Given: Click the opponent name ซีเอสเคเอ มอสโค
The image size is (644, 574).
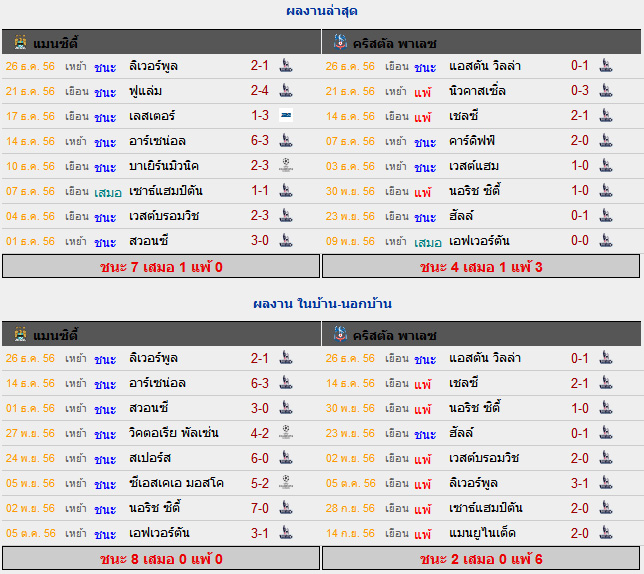Looking at the screenshot, I should coord(176,483).
